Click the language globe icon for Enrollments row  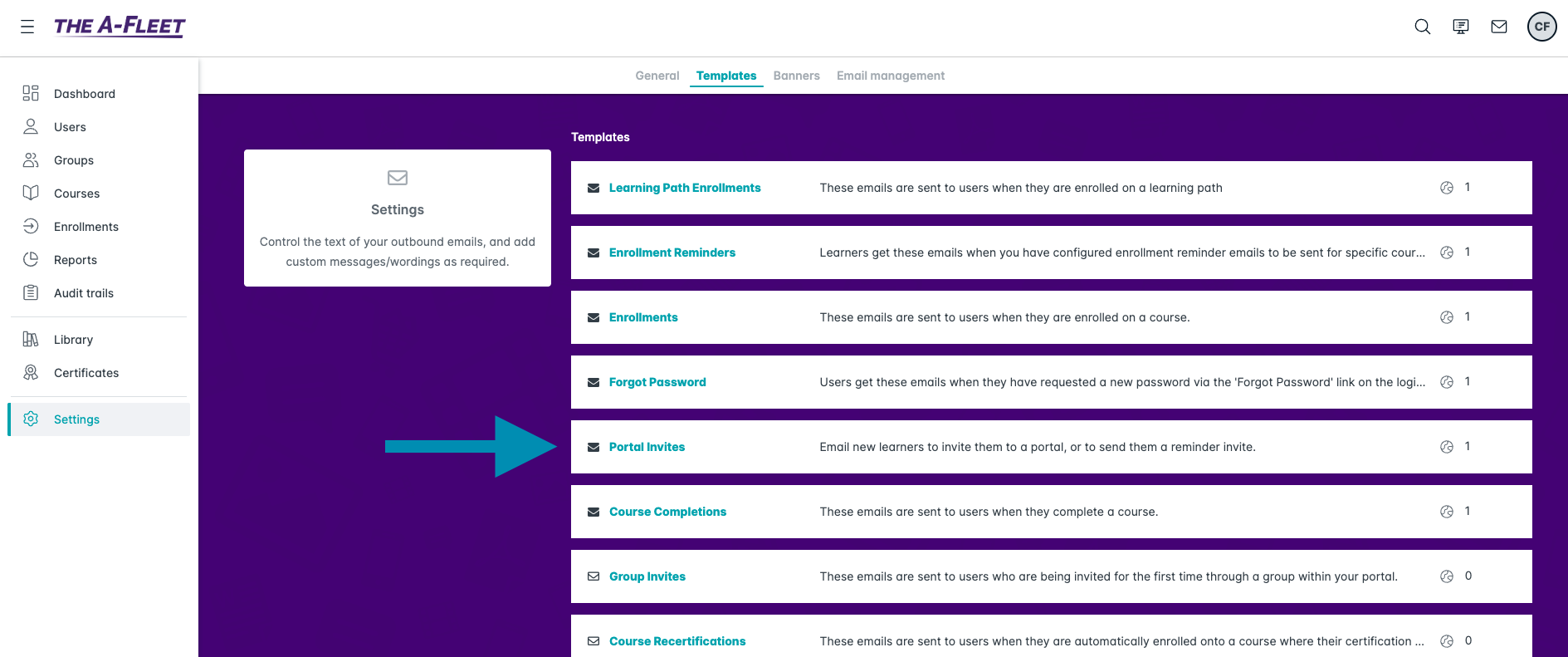tap(1446, 317)
